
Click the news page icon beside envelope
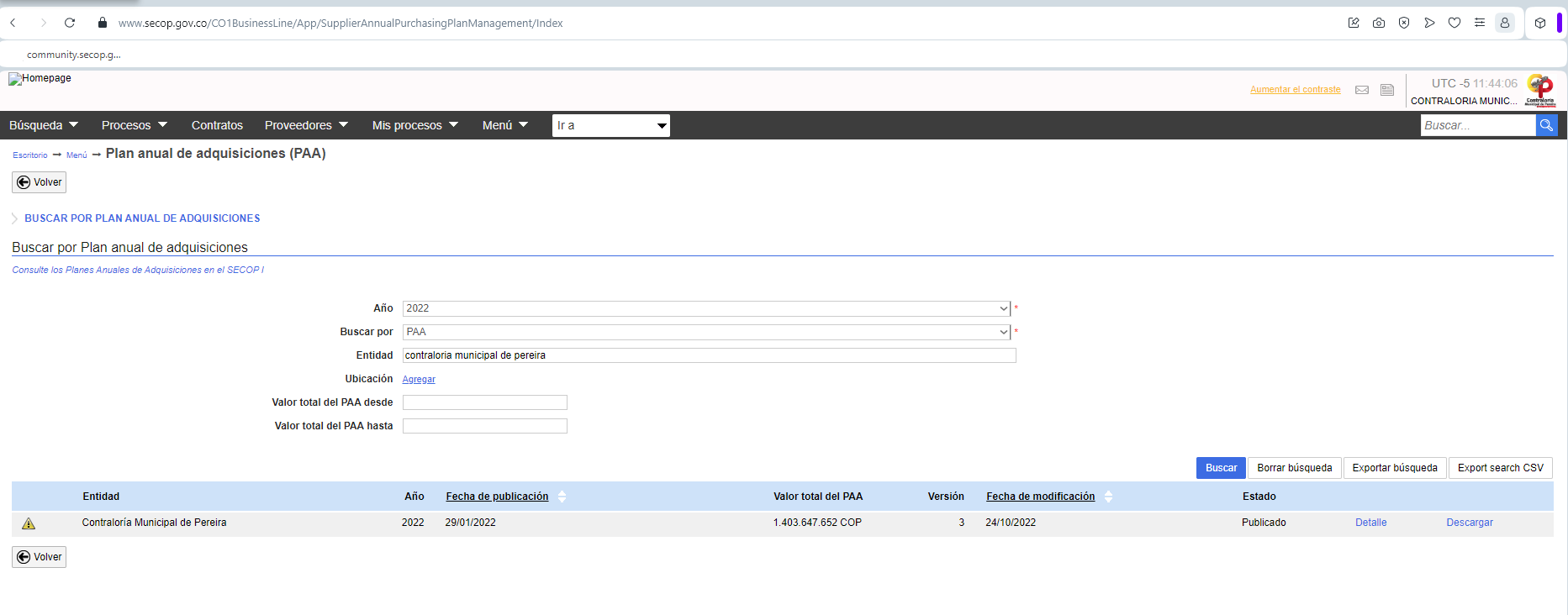point(1387,90)
